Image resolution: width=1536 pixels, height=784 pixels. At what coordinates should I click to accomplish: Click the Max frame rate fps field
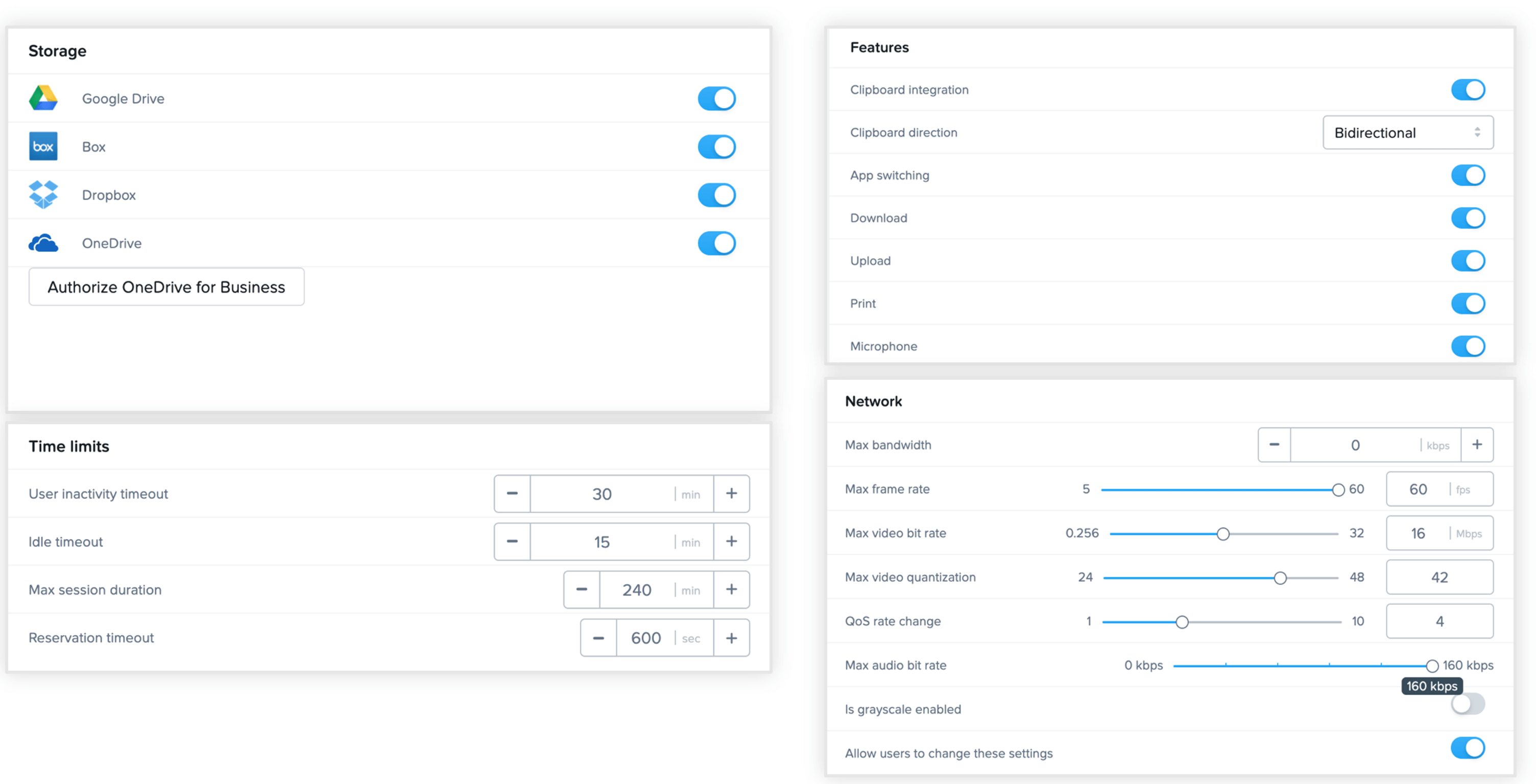(1419, 489)
